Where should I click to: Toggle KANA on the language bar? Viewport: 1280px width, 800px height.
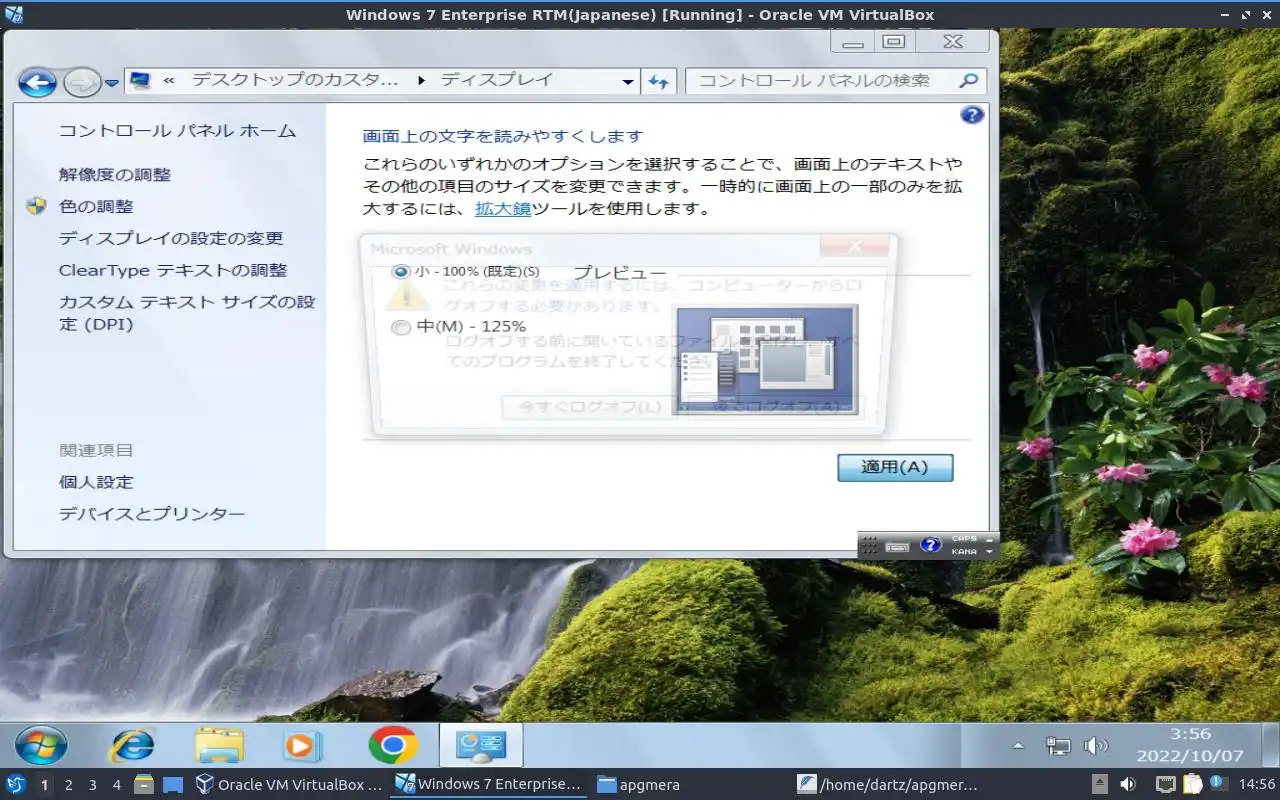coord(964,551)
